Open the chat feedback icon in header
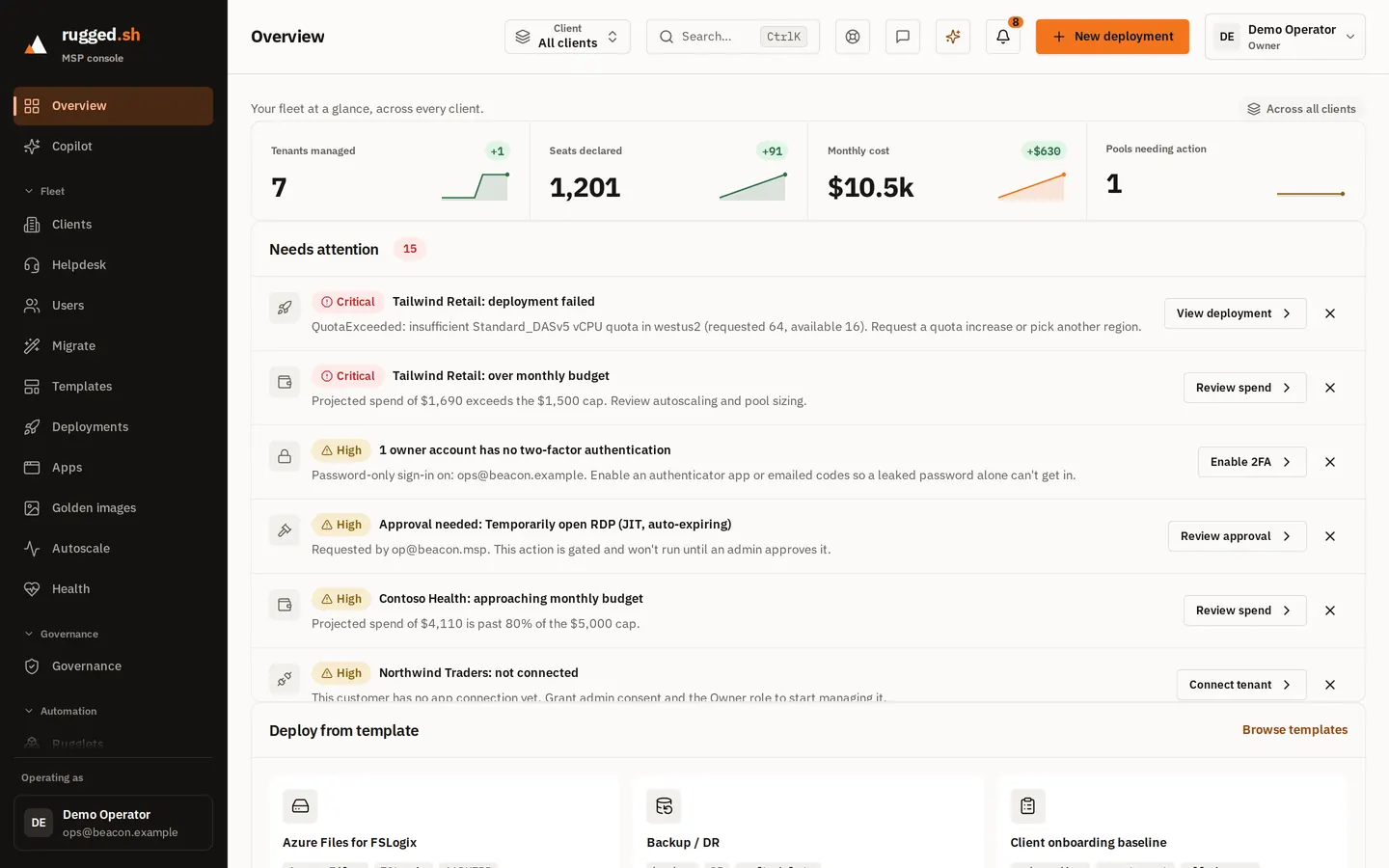The width and height of the screenshot is (1389, 868). click(903, 37)
